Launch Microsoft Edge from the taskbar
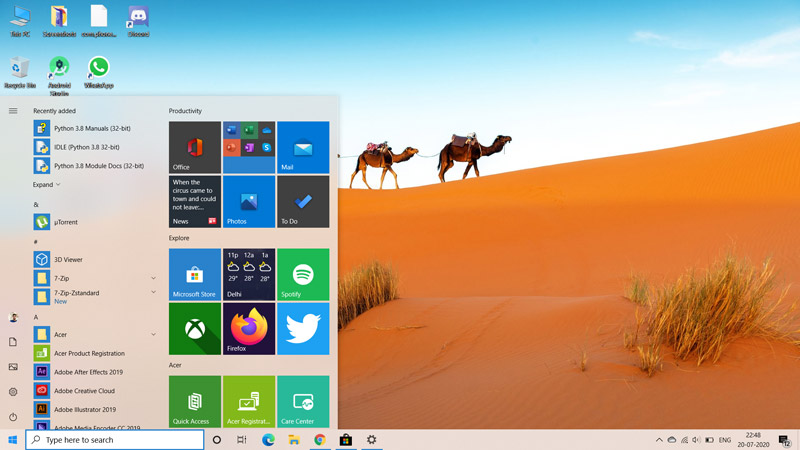The width and height of the screenshot is (800, 450). click(268, 440)
